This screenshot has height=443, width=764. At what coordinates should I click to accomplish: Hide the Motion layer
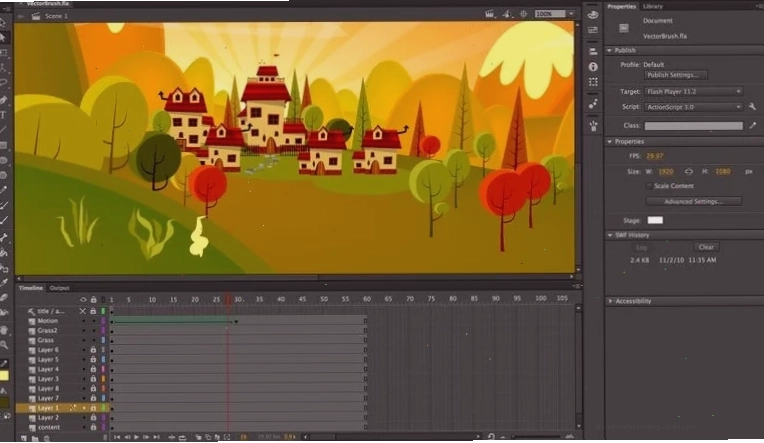[83, 321]
